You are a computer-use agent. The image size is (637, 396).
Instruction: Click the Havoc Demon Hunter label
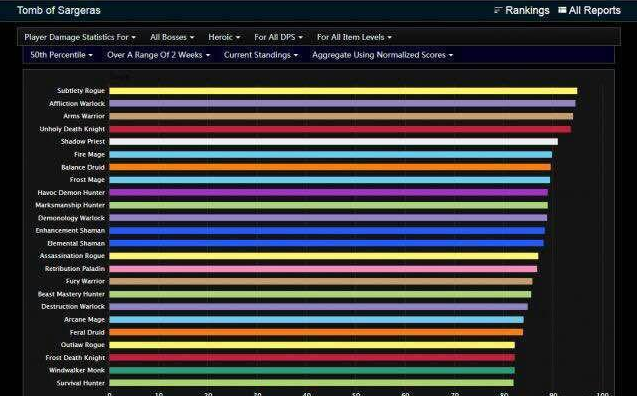pyautogui.click(x=71, y=193)
